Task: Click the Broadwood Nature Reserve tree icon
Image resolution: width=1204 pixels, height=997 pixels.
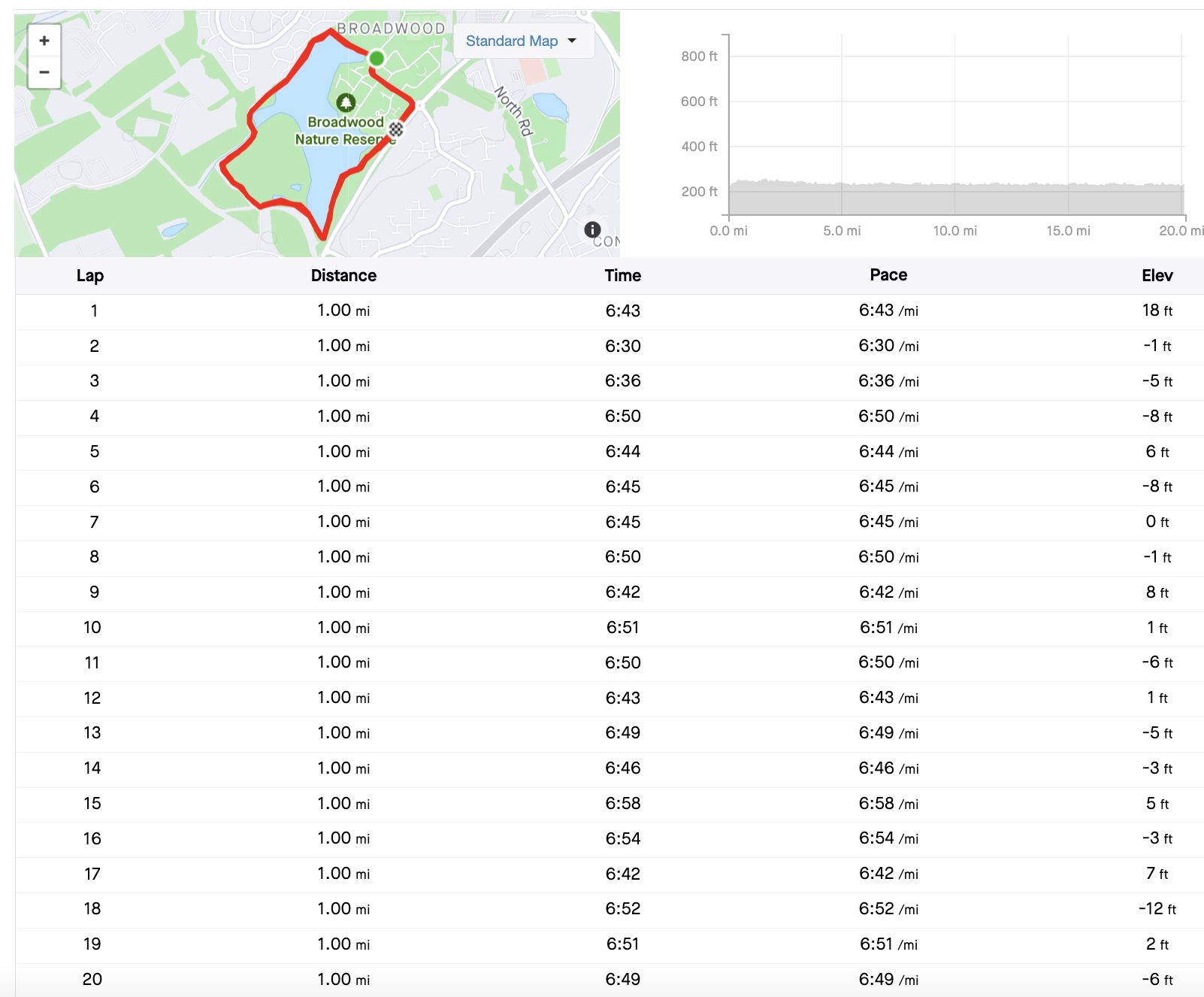Action: click(x=346, y=102)
